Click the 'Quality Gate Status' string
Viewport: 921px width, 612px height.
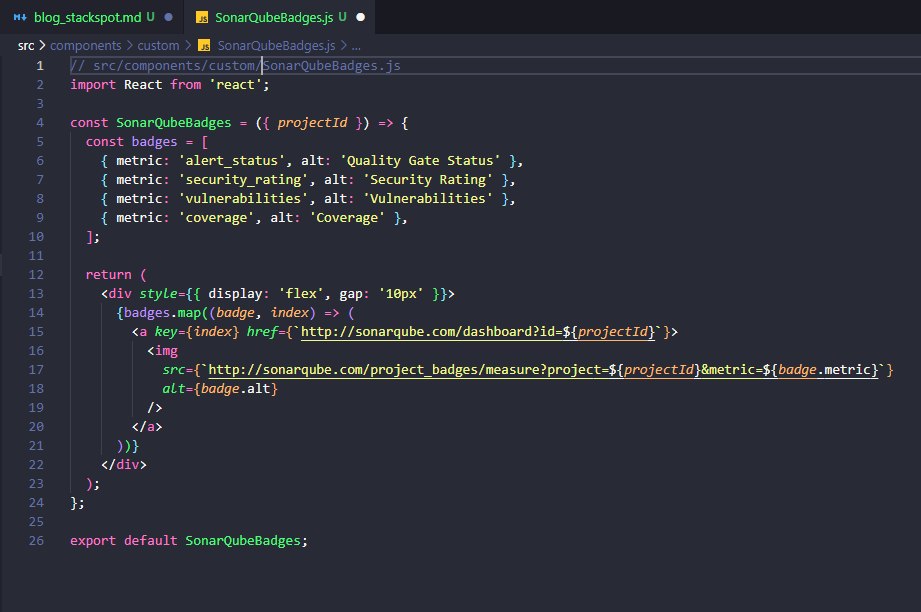[420, 160]
